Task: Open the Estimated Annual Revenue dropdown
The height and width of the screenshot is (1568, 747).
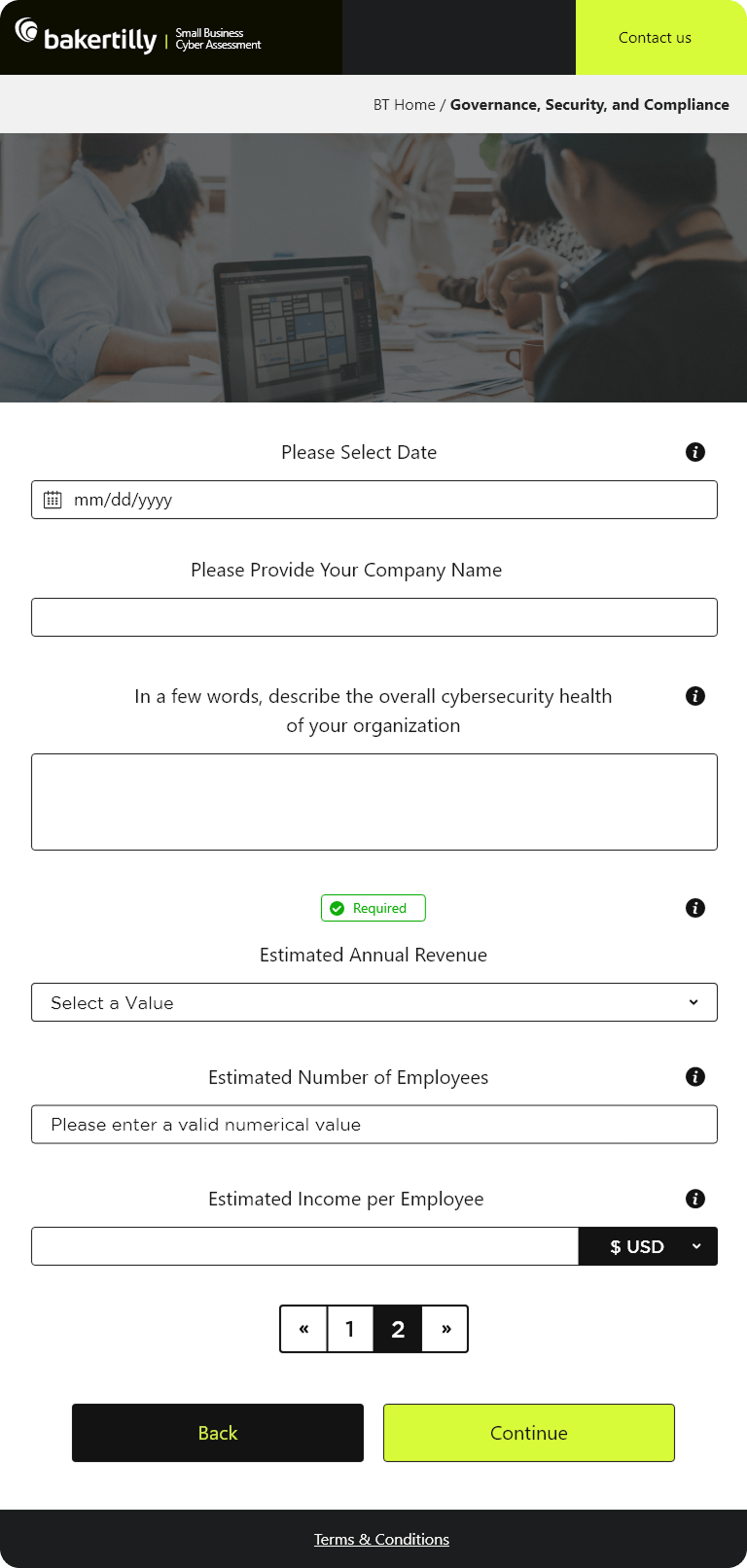Action: 374,1002
